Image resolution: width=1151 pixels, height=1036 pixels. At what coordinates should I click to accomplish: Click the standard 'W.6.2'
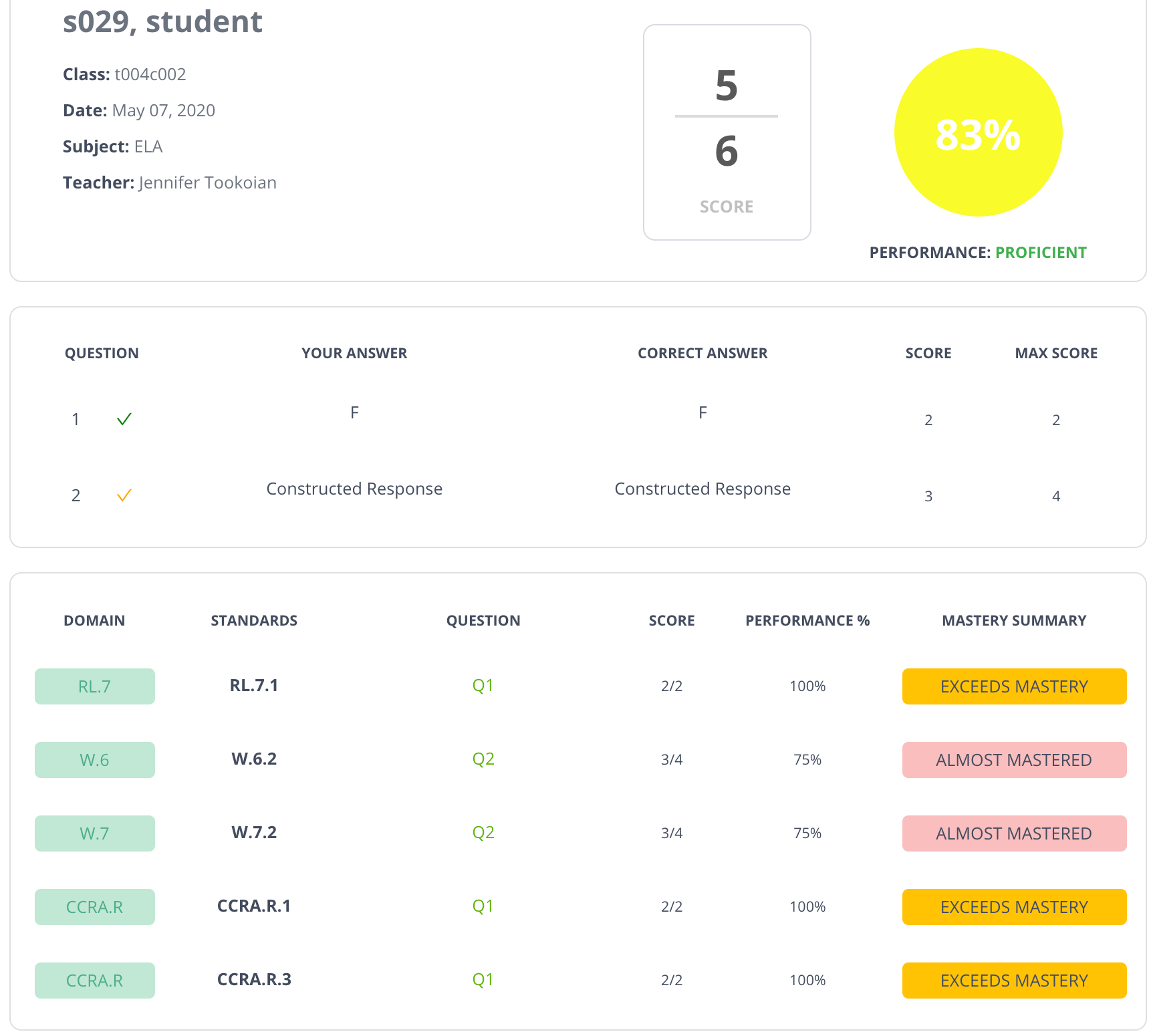click(254, 759)
